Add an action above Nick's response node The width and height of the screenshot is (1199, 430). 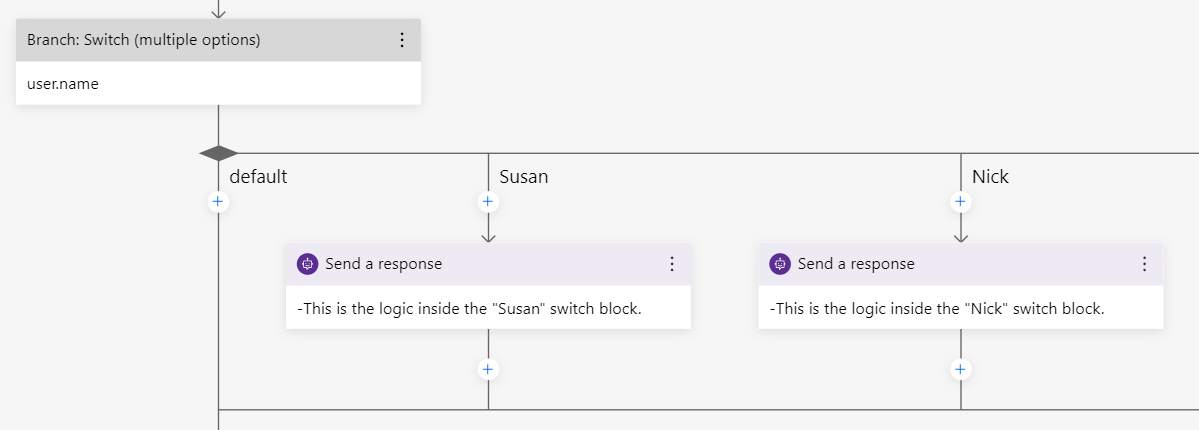coord(960,202)
